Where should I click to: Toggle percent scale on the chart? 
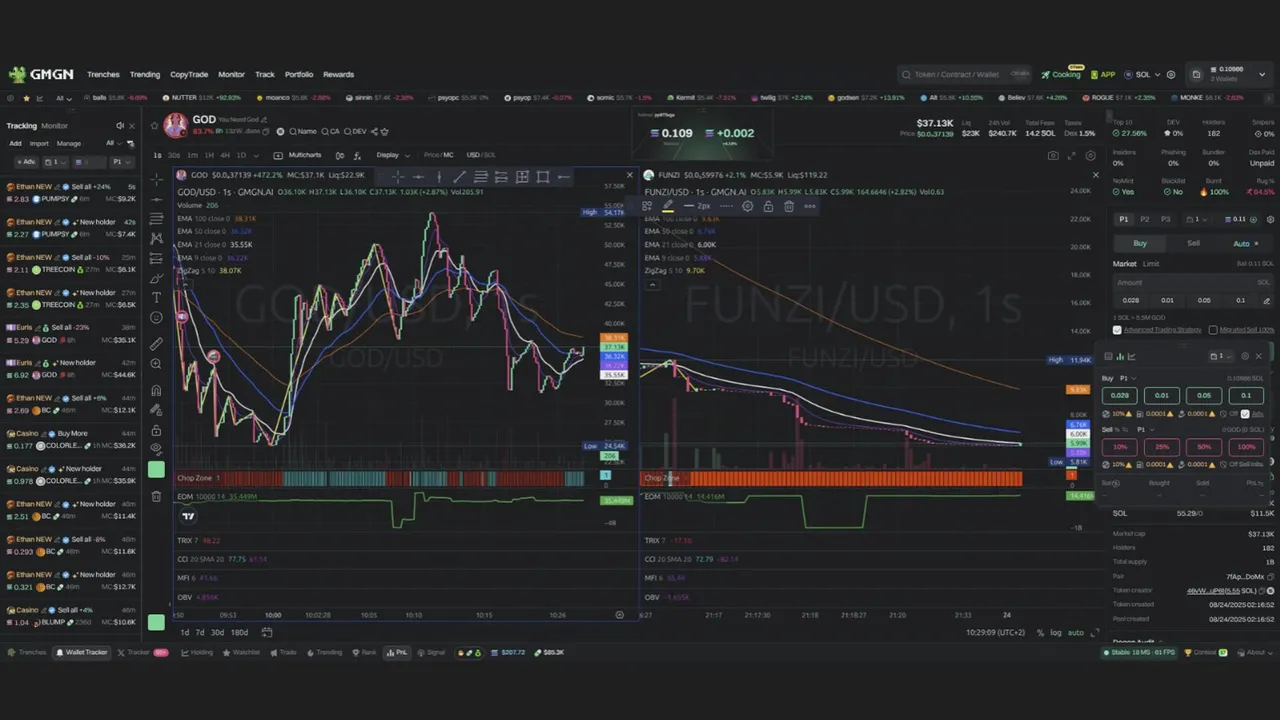(1040, 633)
